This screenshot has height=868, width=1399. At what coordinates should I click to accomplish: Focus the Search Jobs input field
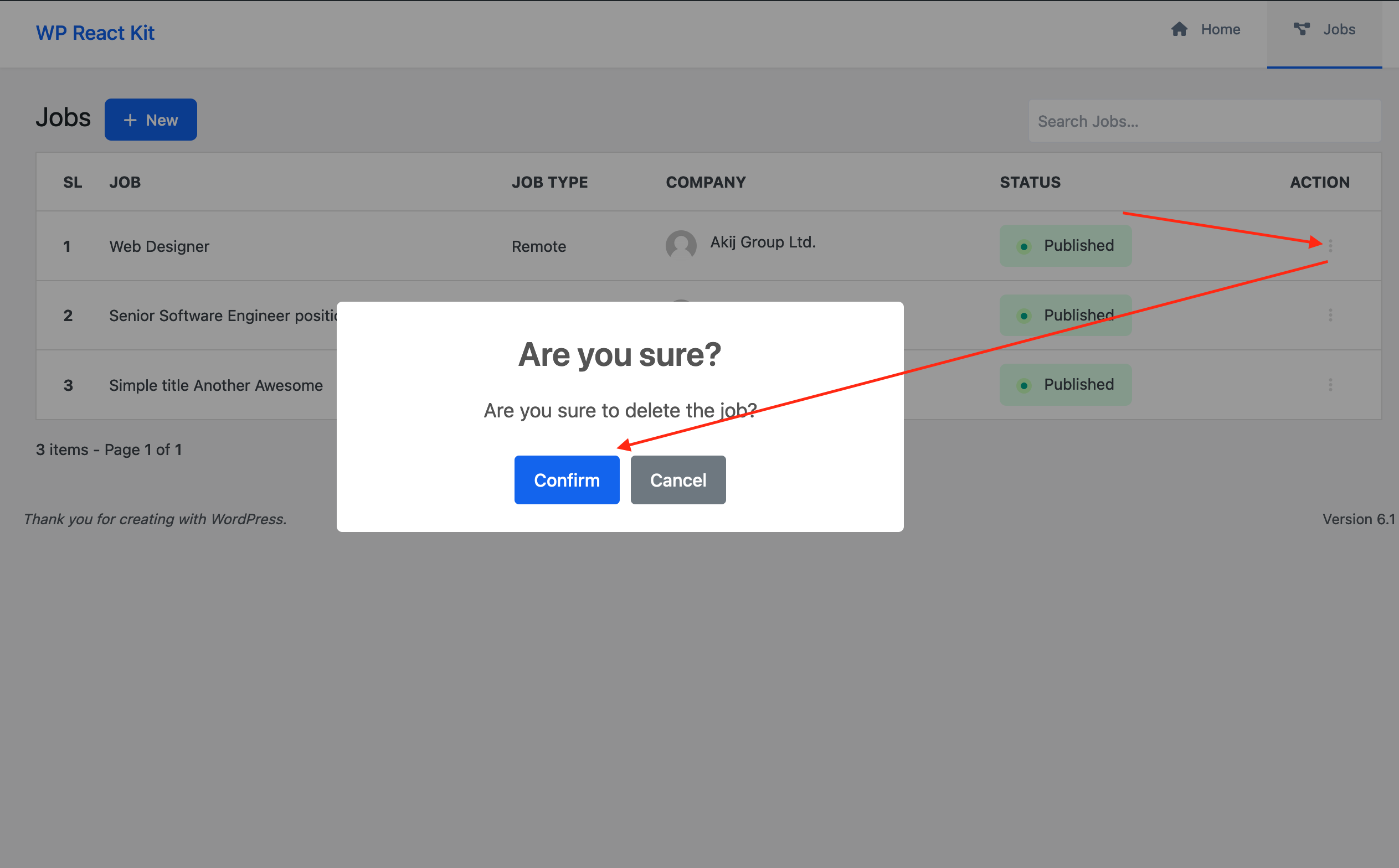(x=1203, y=121)
